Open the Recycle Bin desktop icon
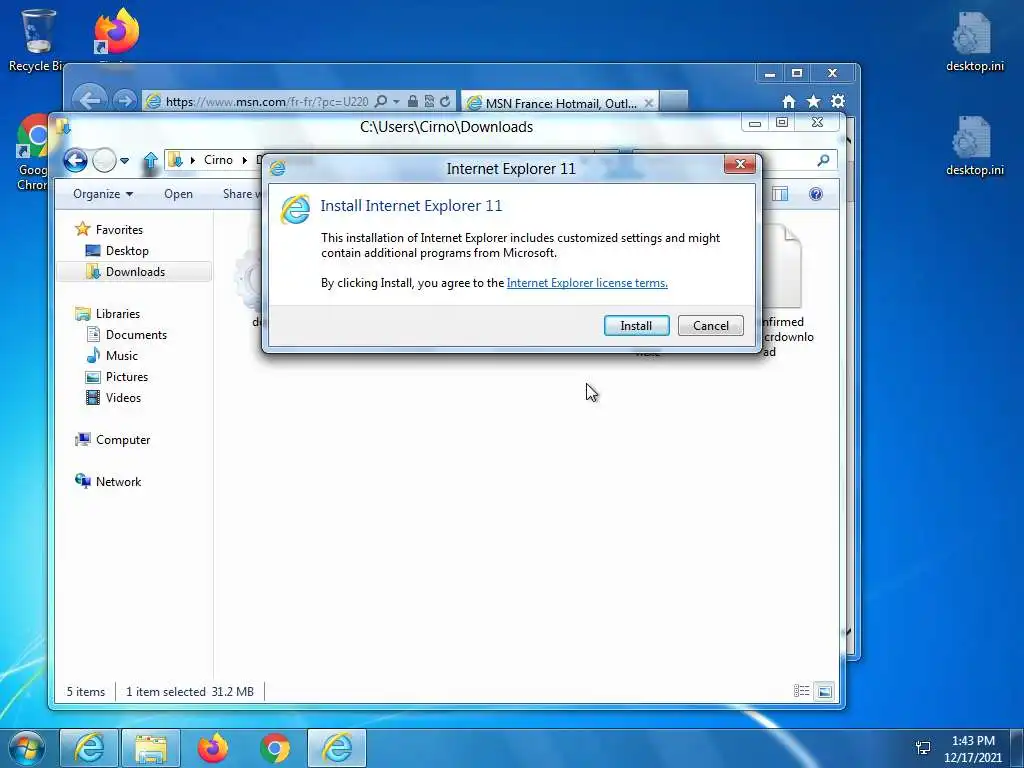 coord(37,39)
